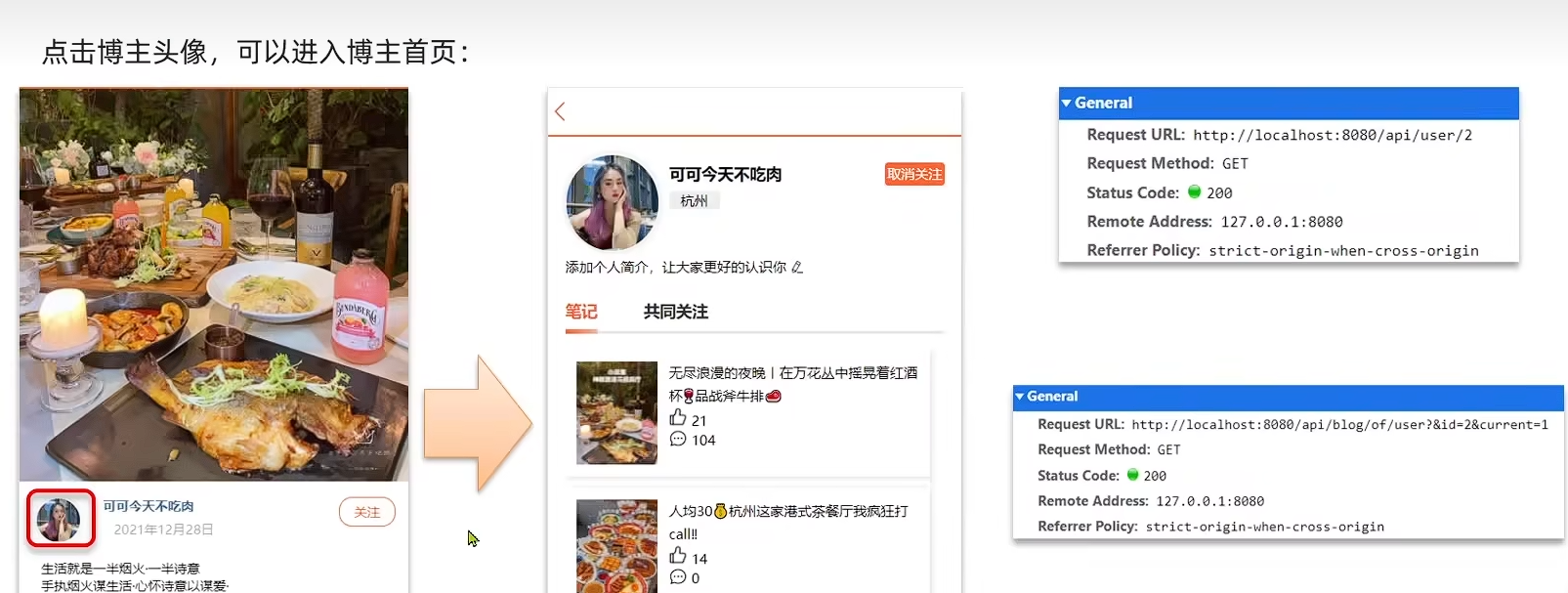Click the large food table photo
This screenshot has width=1568, height=593.
tap(214, 284)
